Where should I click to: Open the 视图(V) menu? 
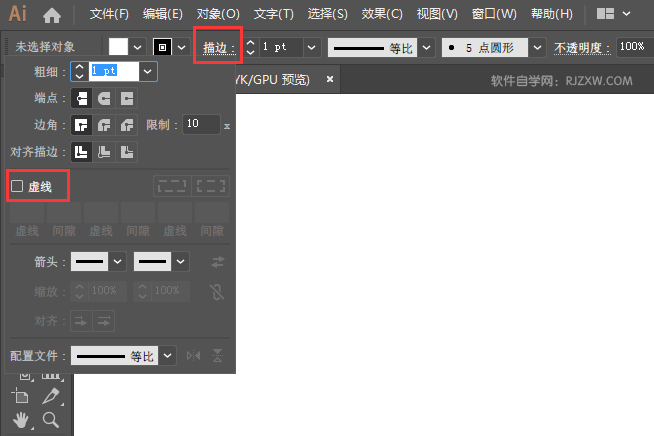(437, 14)
